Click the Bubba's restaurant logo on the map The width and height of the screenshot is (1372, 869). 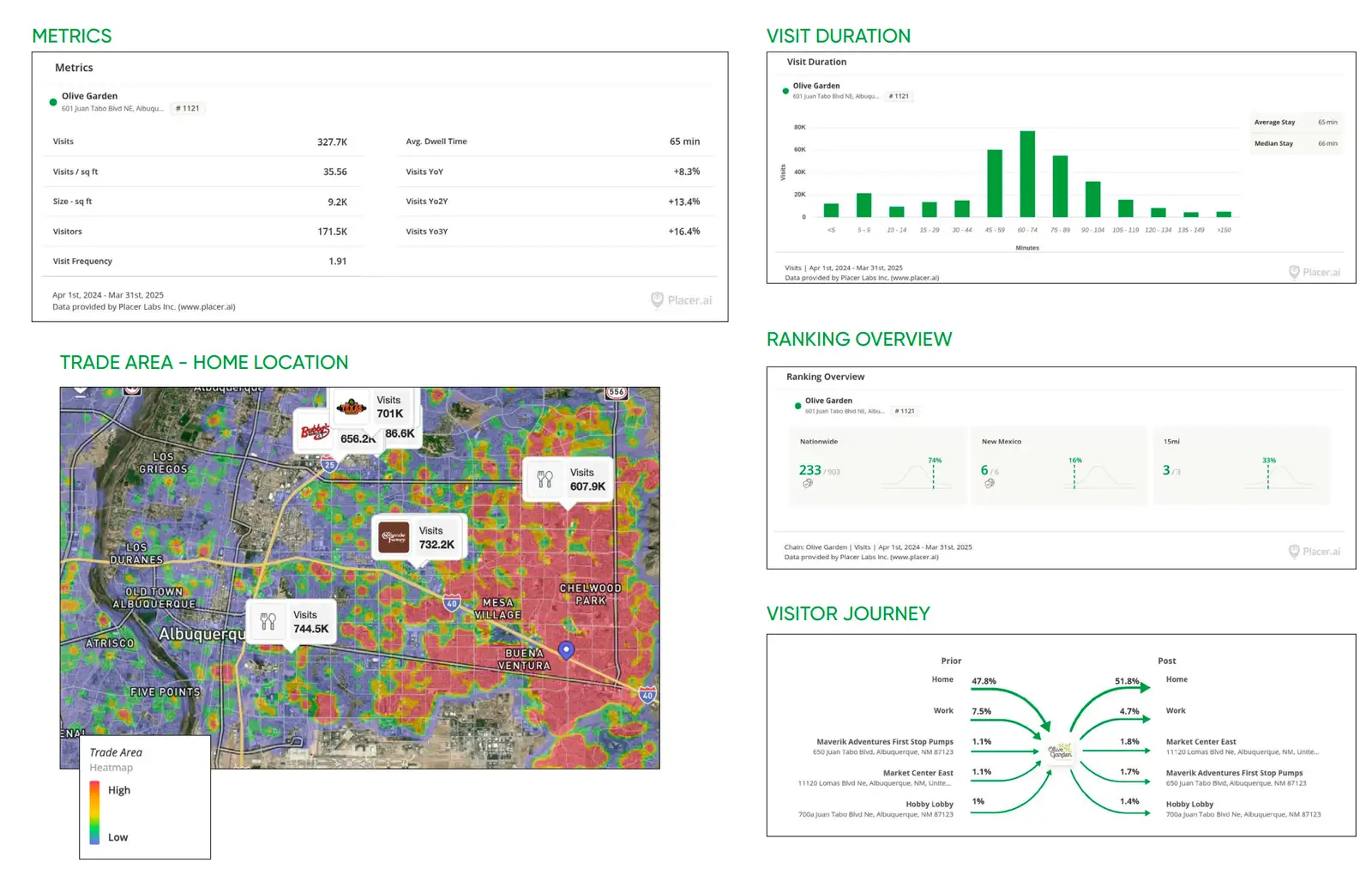coord(315,432)
